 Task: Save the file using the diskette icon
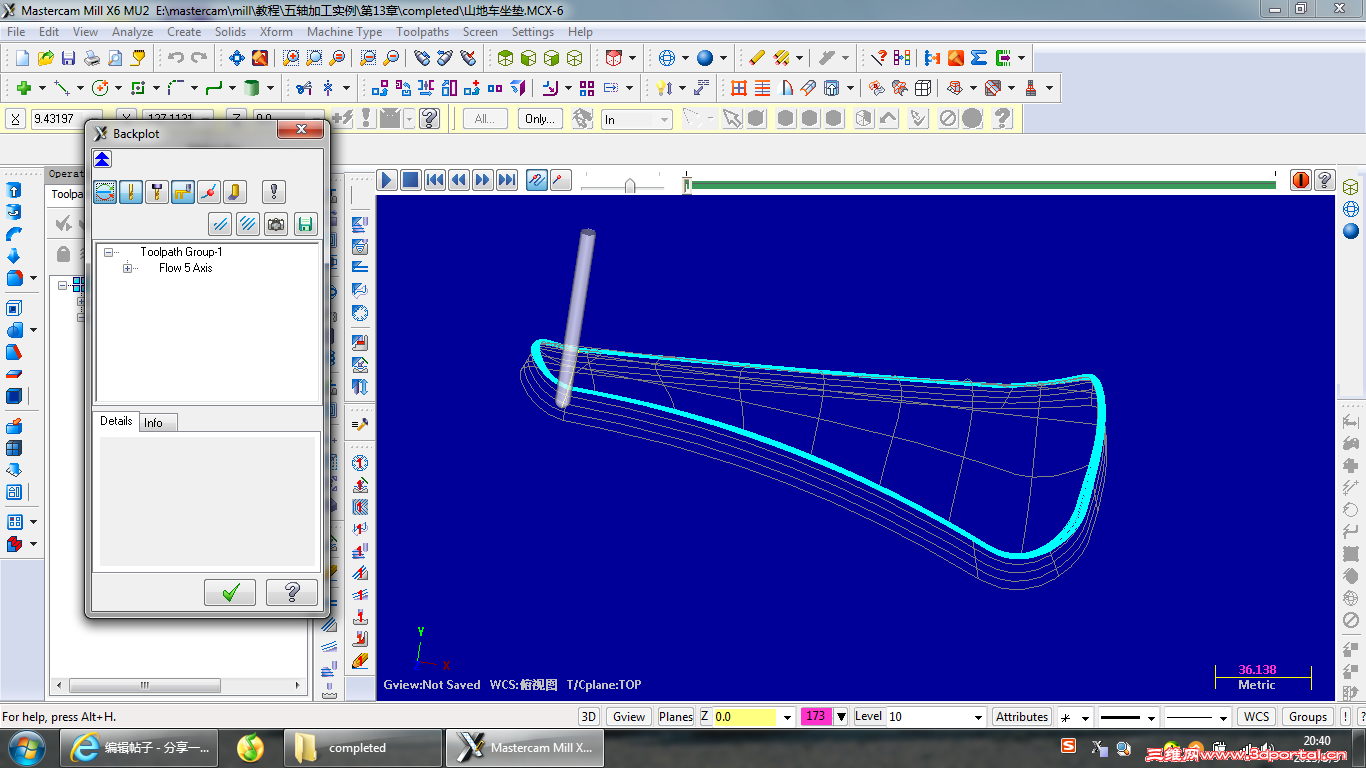[x=68, y=59]
